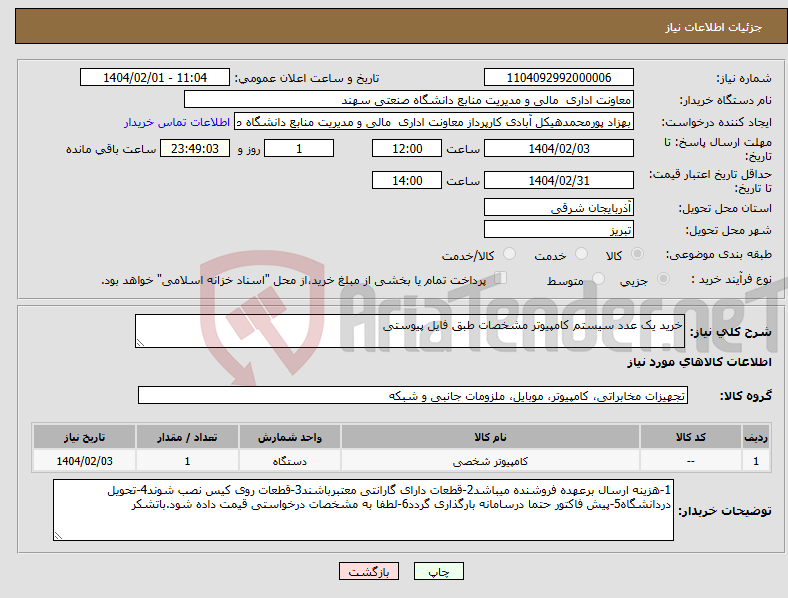The height and width of the screenshot is (598, 788).
Task: Click the ایجاد کننده درخواست field
Action: [434, 122]
